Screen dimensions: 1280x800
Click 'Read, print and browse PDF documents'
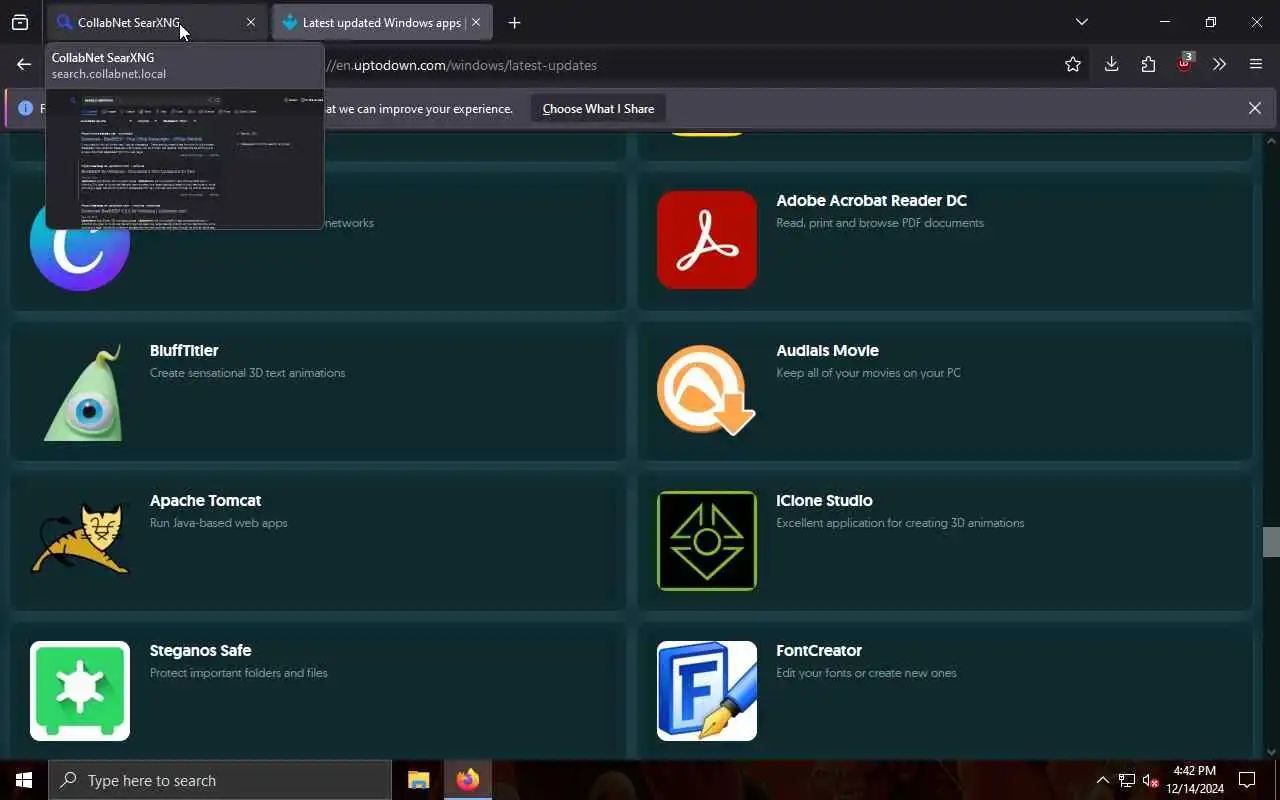[x=880, y=222]
